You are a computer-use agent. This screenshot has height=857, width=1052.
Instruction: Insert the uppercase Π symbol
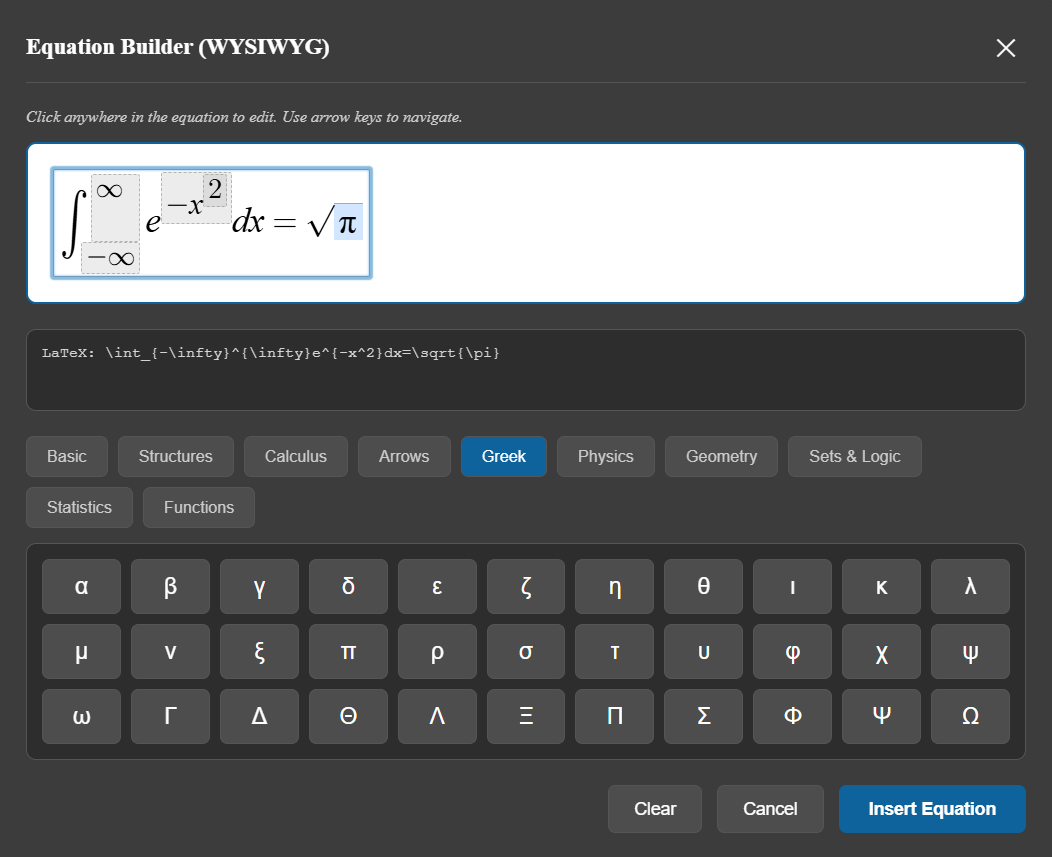point(614,716)
